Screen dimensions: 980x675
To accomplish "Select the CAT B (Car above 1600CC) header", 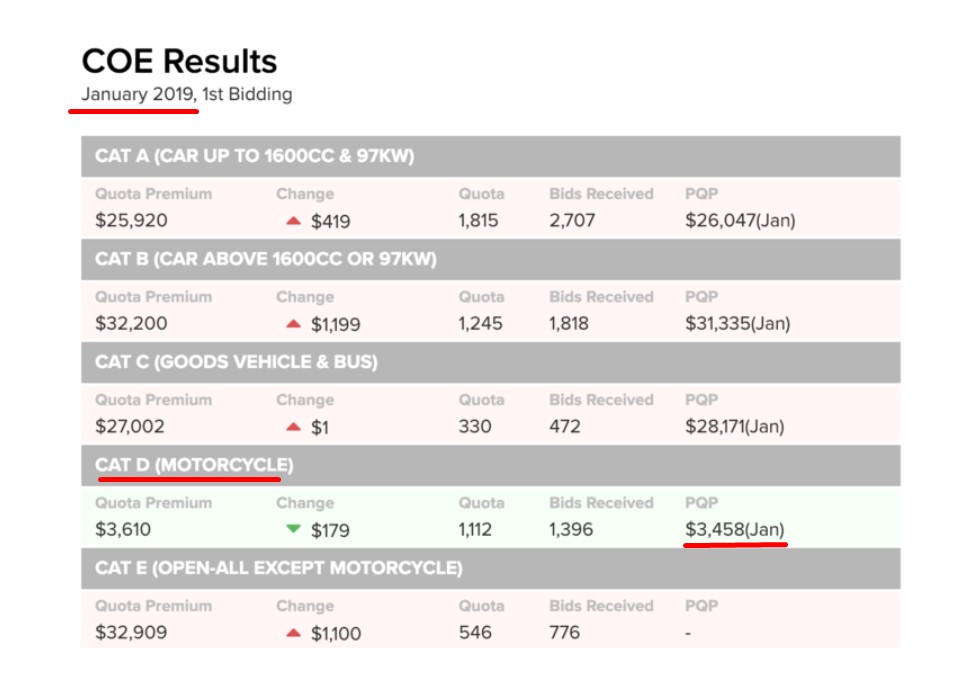I will 266,259.
